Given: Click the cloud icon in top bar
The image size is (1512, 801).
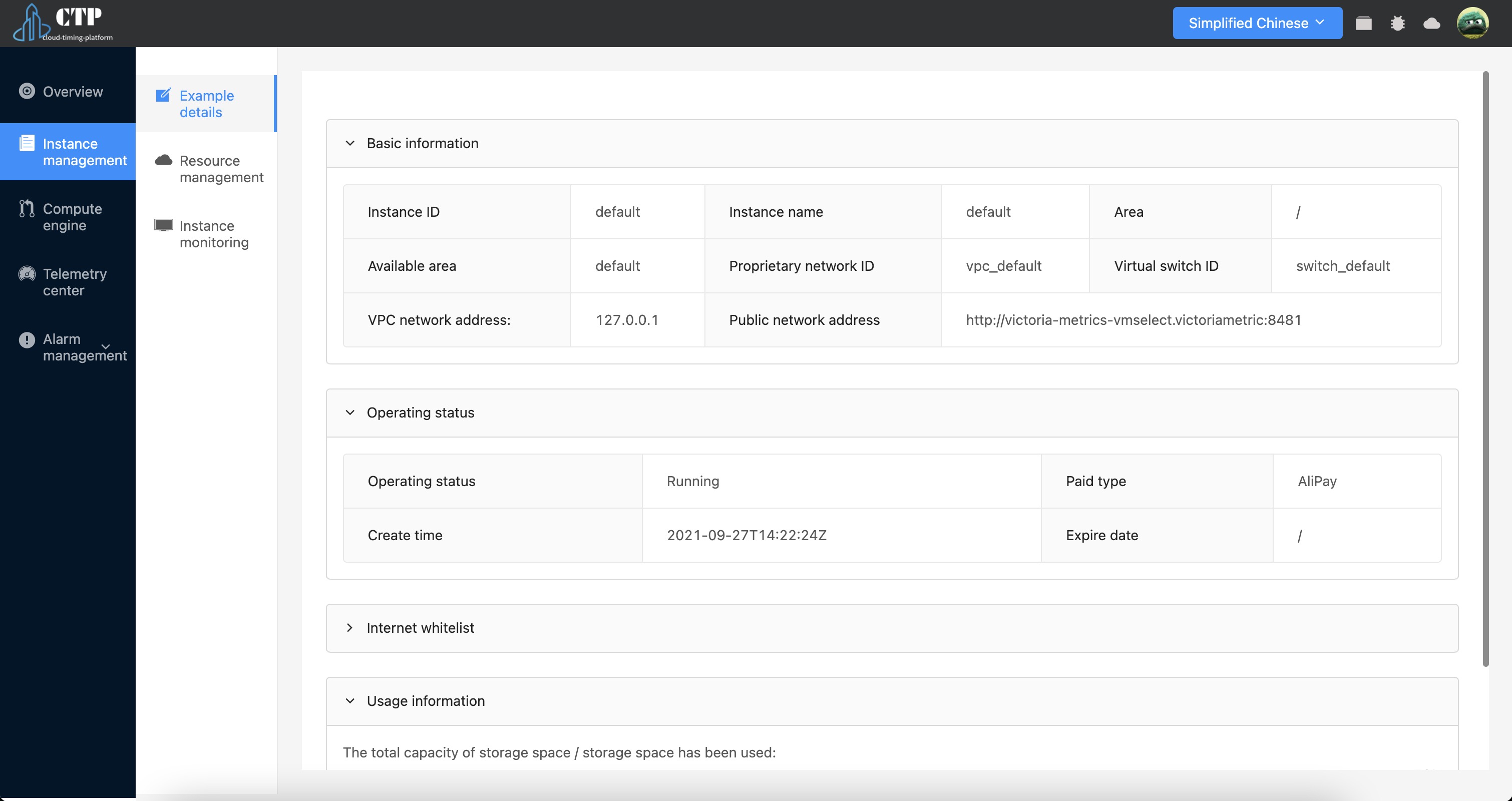Looking at the screenshot, I should (1431, 23).
